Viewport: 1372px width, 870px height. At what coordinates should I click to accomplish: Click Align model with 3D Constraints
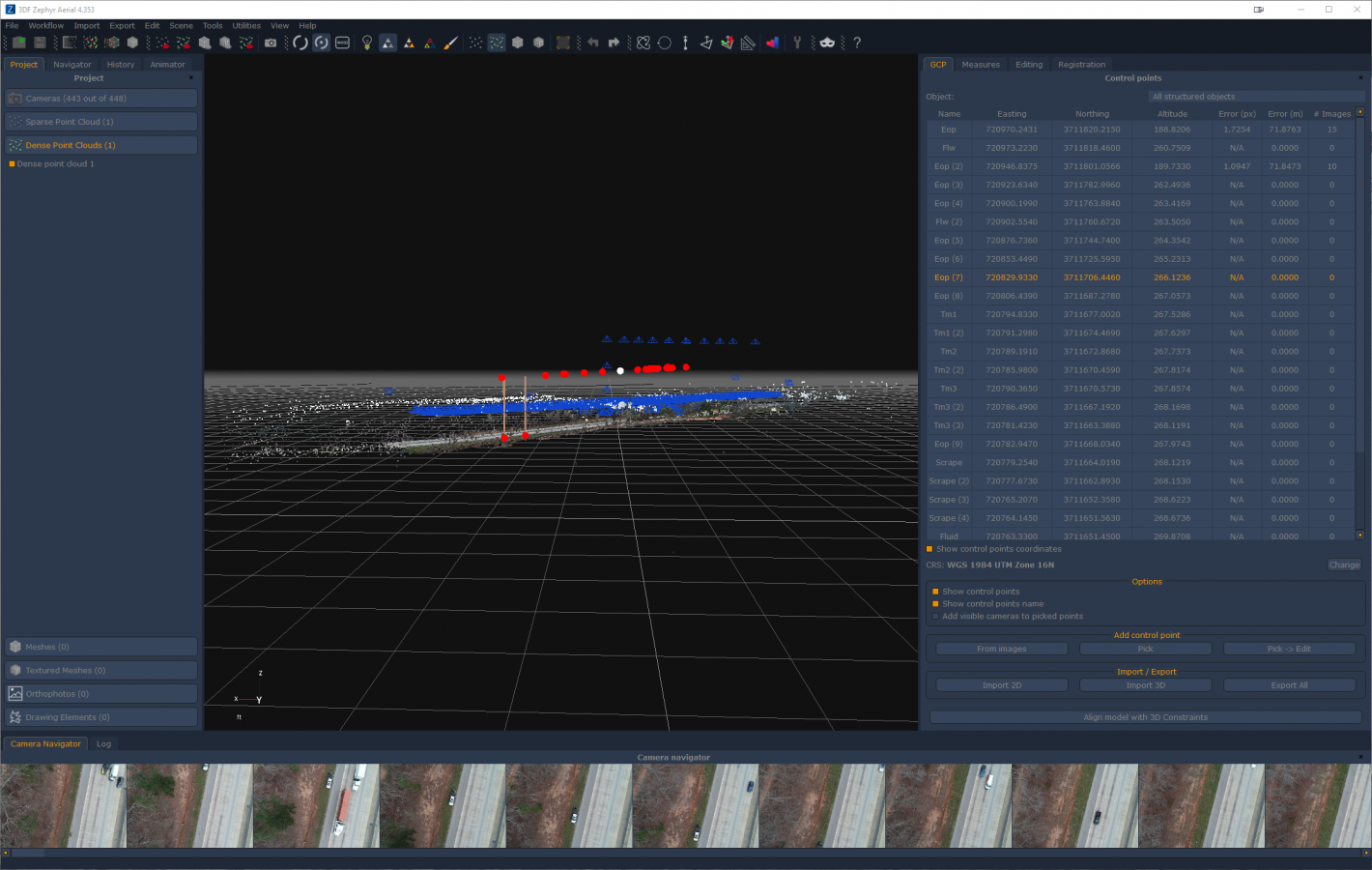(1146, 717)
